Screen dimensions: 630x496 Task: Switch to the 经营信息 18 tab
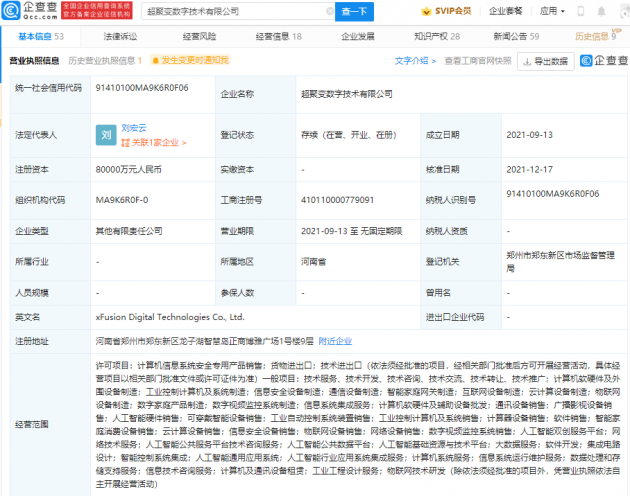pyautogui.click(x=278, y=37)
